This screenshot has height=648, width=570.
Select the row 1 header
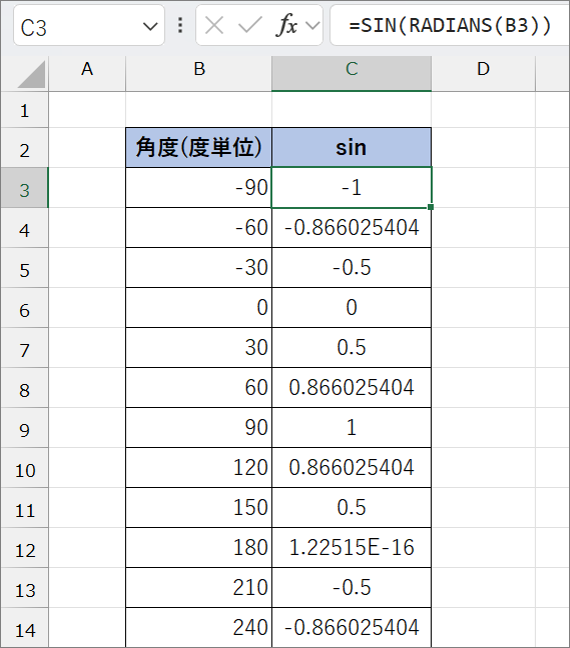click(x=24, y=110)
